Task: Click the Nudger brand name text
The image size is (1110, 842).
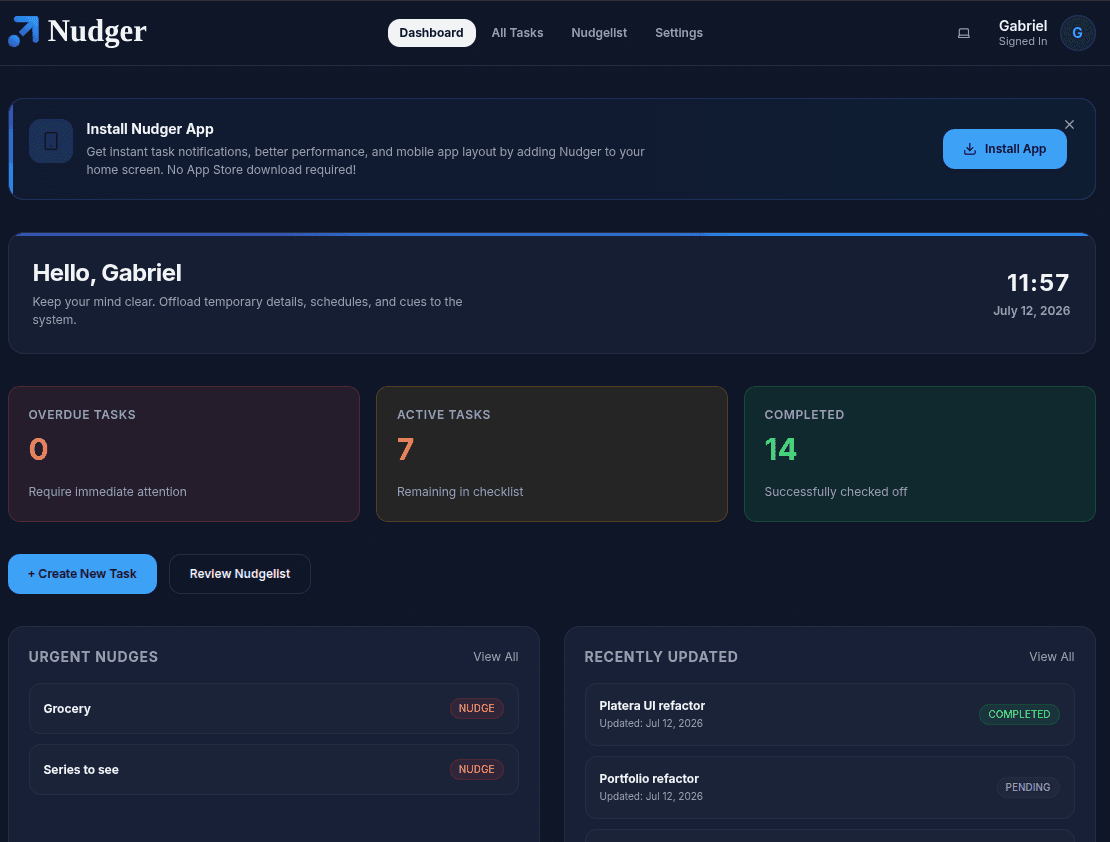Action: tap(97, 31)
